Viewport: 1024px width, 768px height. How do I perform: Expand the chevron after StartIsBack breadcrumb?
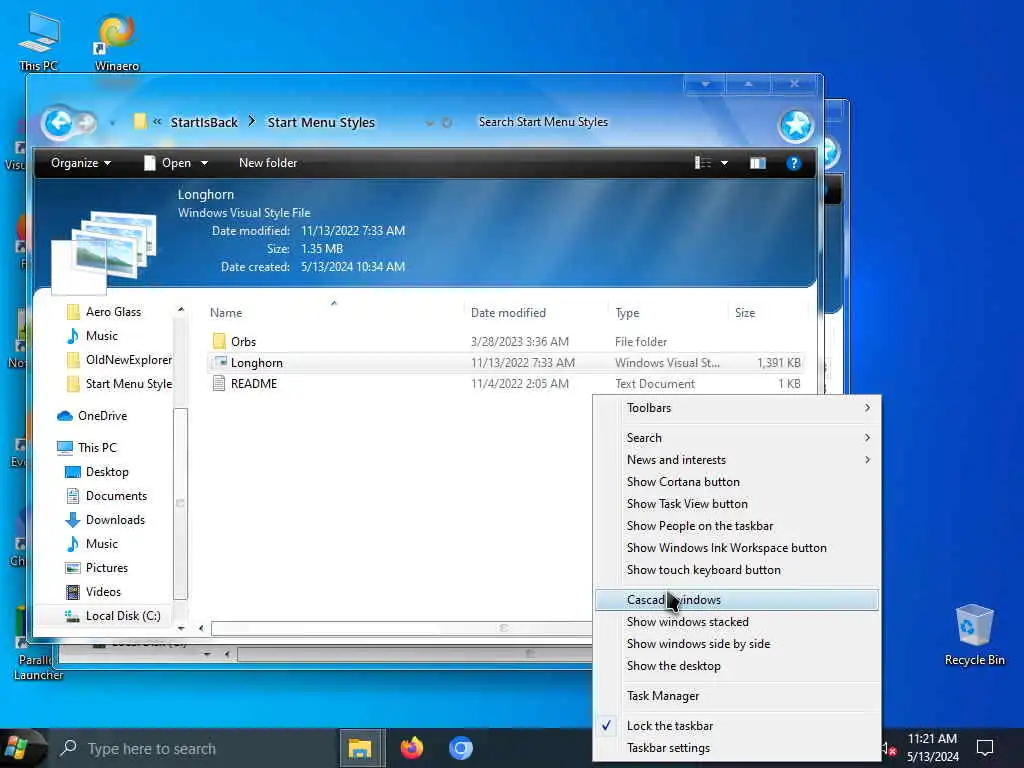(251, 121)
